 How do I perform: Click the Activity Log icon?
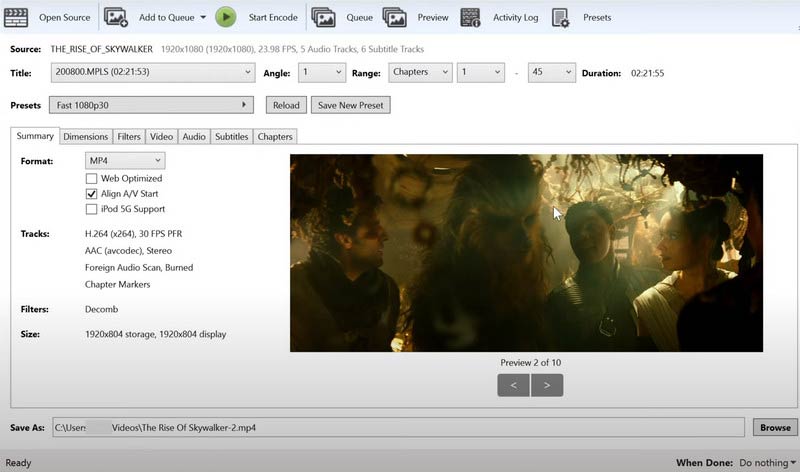[x=470, y=17]
